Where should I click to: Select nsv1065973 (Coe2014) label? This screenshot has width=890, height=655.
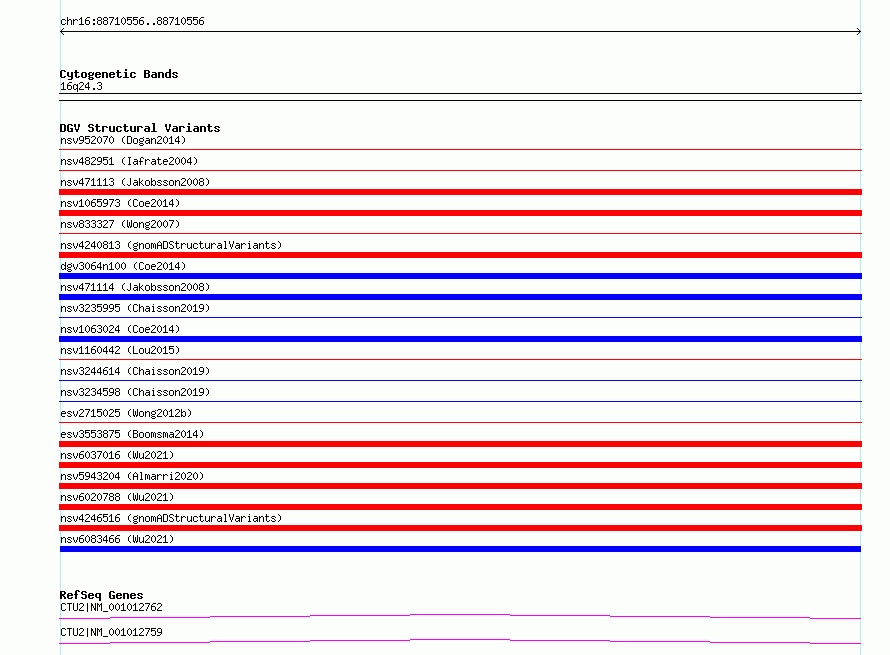[x=120, y=203]
